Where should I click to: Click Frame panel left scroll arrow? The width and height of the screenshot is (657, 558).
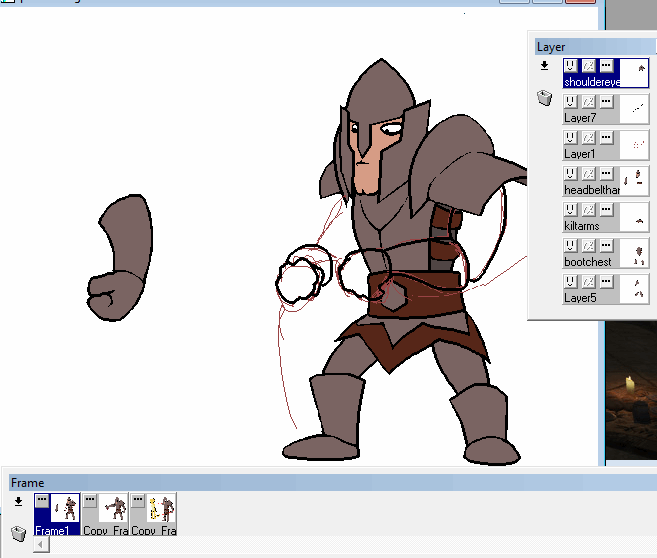41,545
